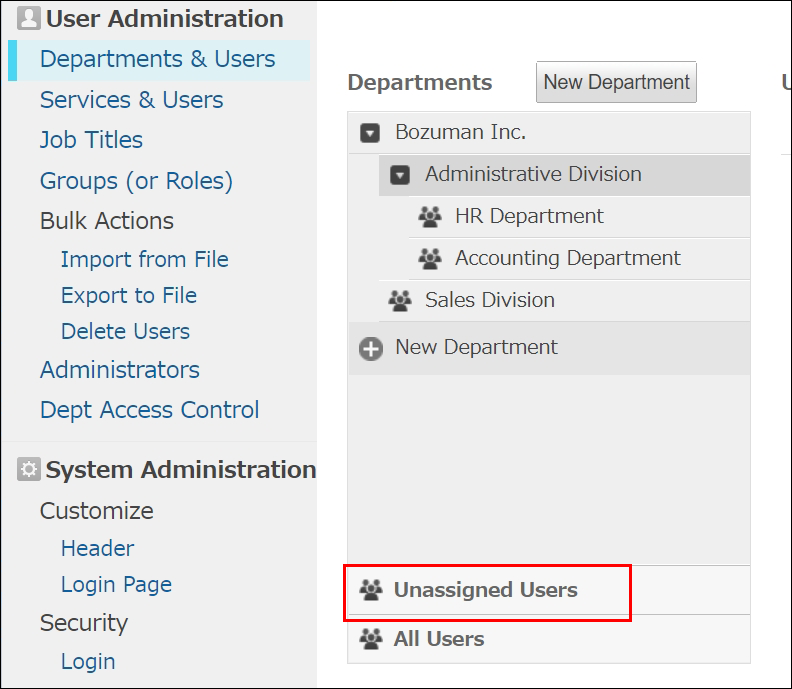Go to Services & Users
792x689 pixels.
click(131, 100)
